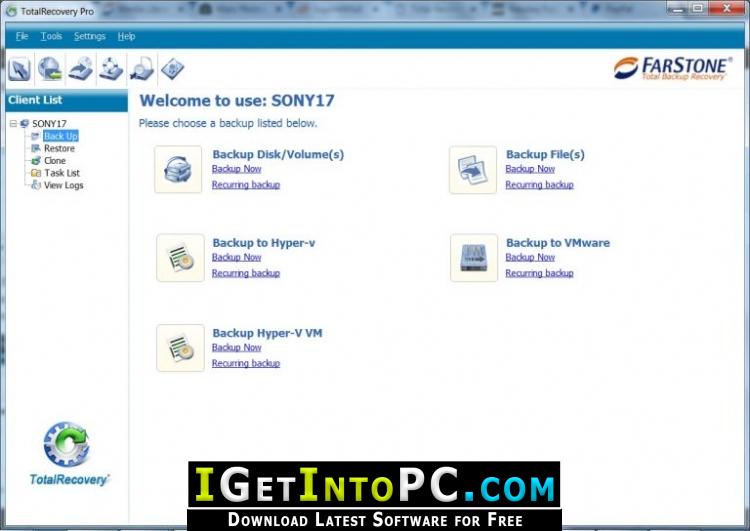Click the icon beside Restore tree item
The width and height of the screenshot is (750, 531).
[x=35, y=148]
